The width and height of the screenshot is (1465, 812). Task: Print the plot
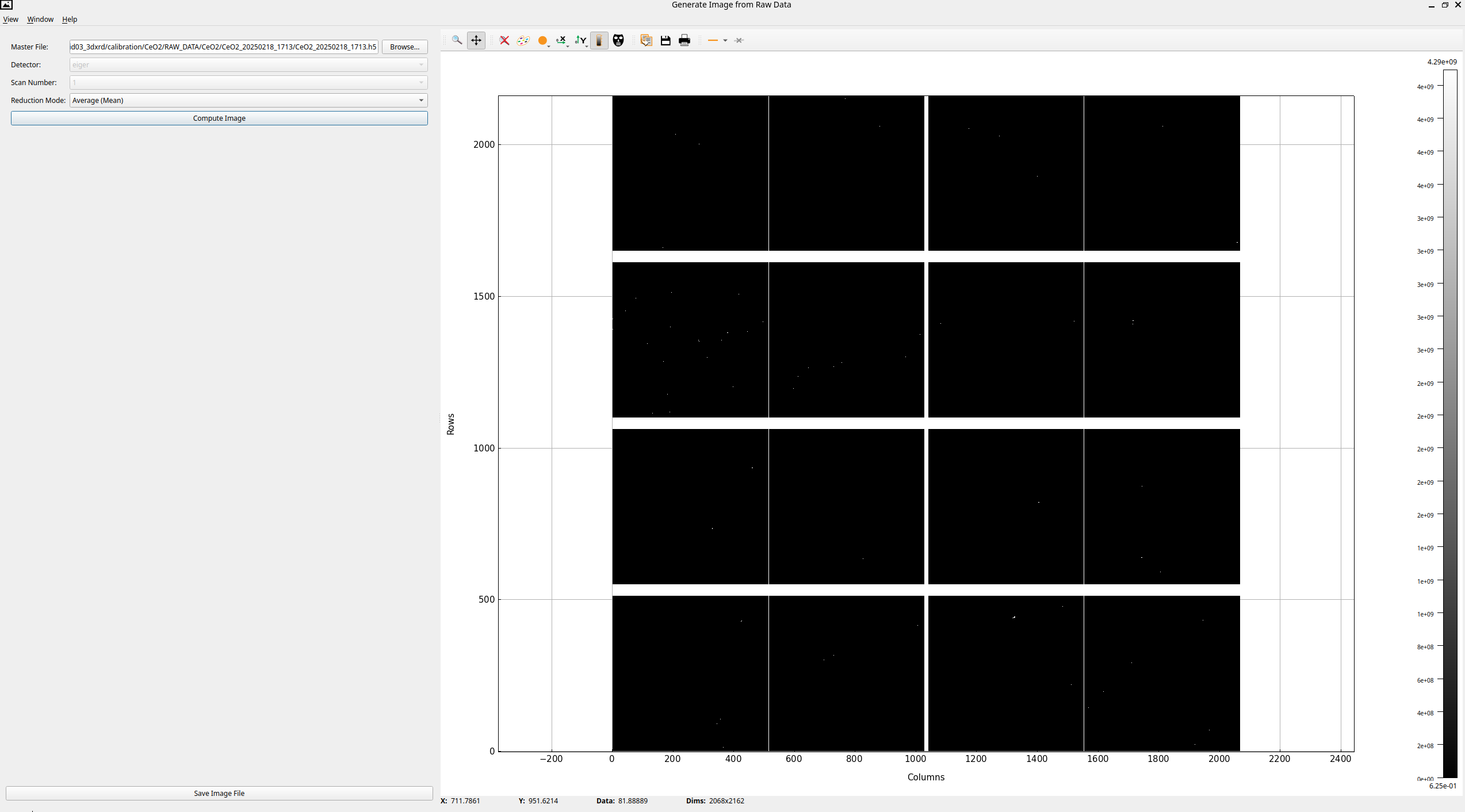(x=684, y=40)
